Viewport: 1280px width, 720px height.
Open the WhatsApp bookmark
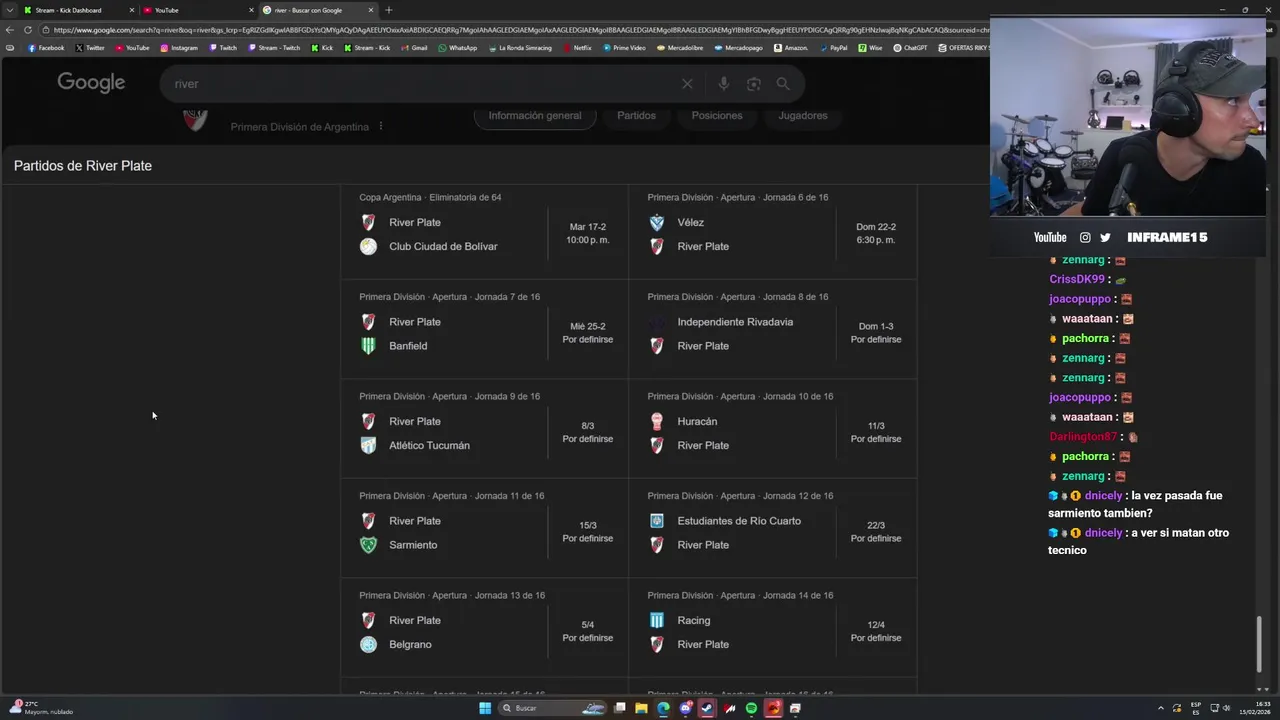pos(458,48)
